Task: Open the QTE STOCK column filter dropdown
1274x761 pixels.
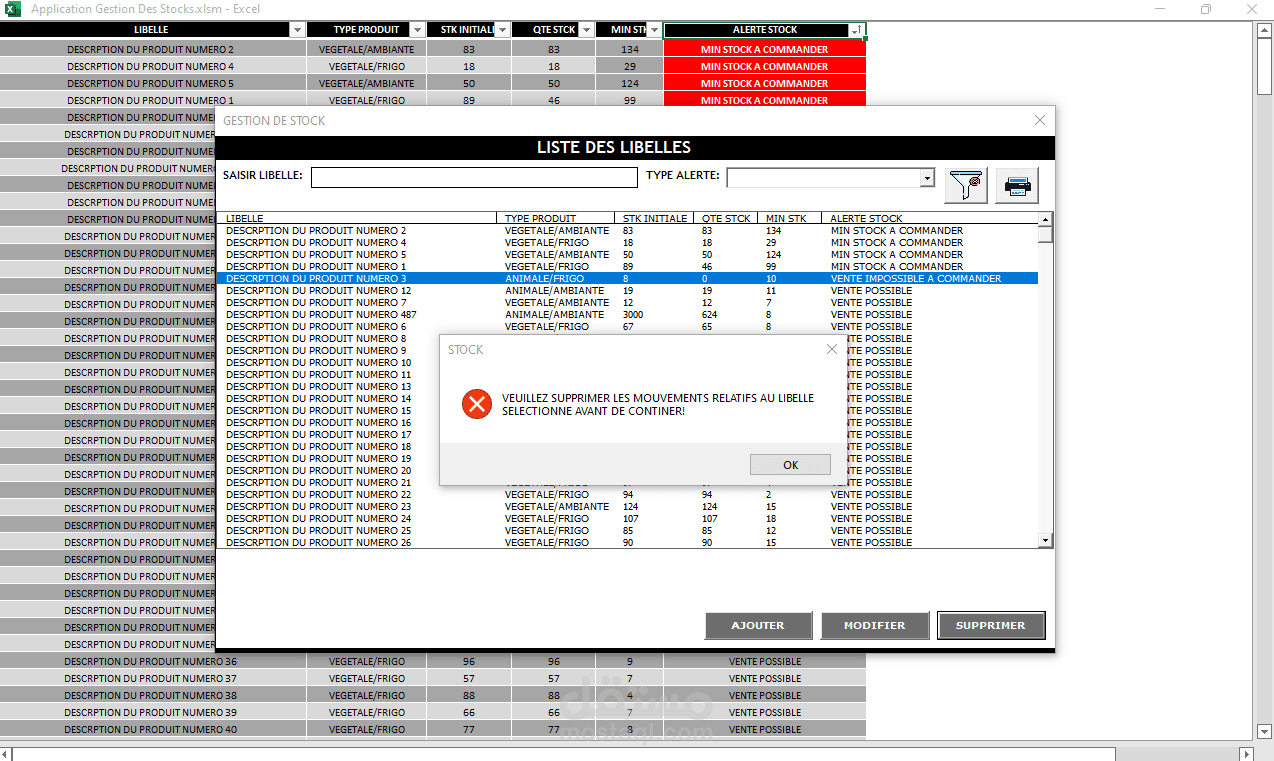Action: (586, 30)
